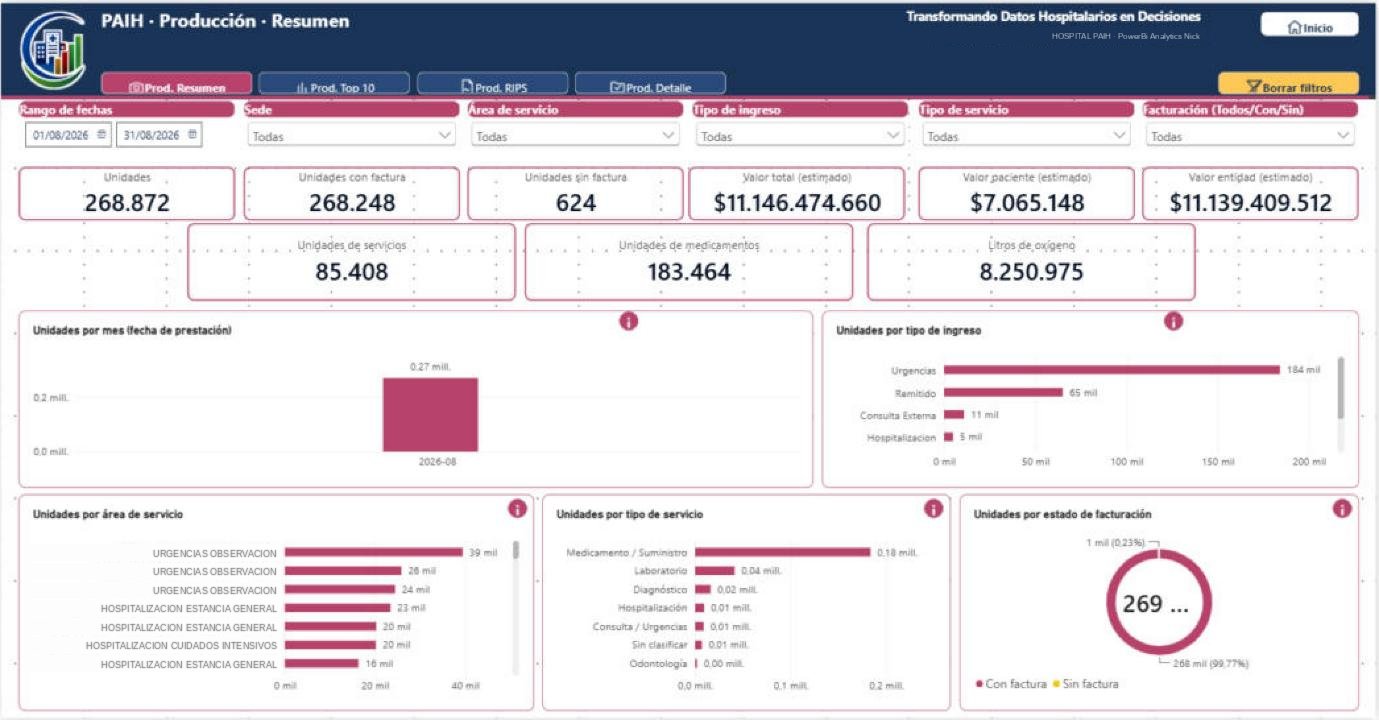Select the Laboratorio bar in tipo de servicio
The height and width of the screenshot is (720, 1379).
[x=715, y=570]
